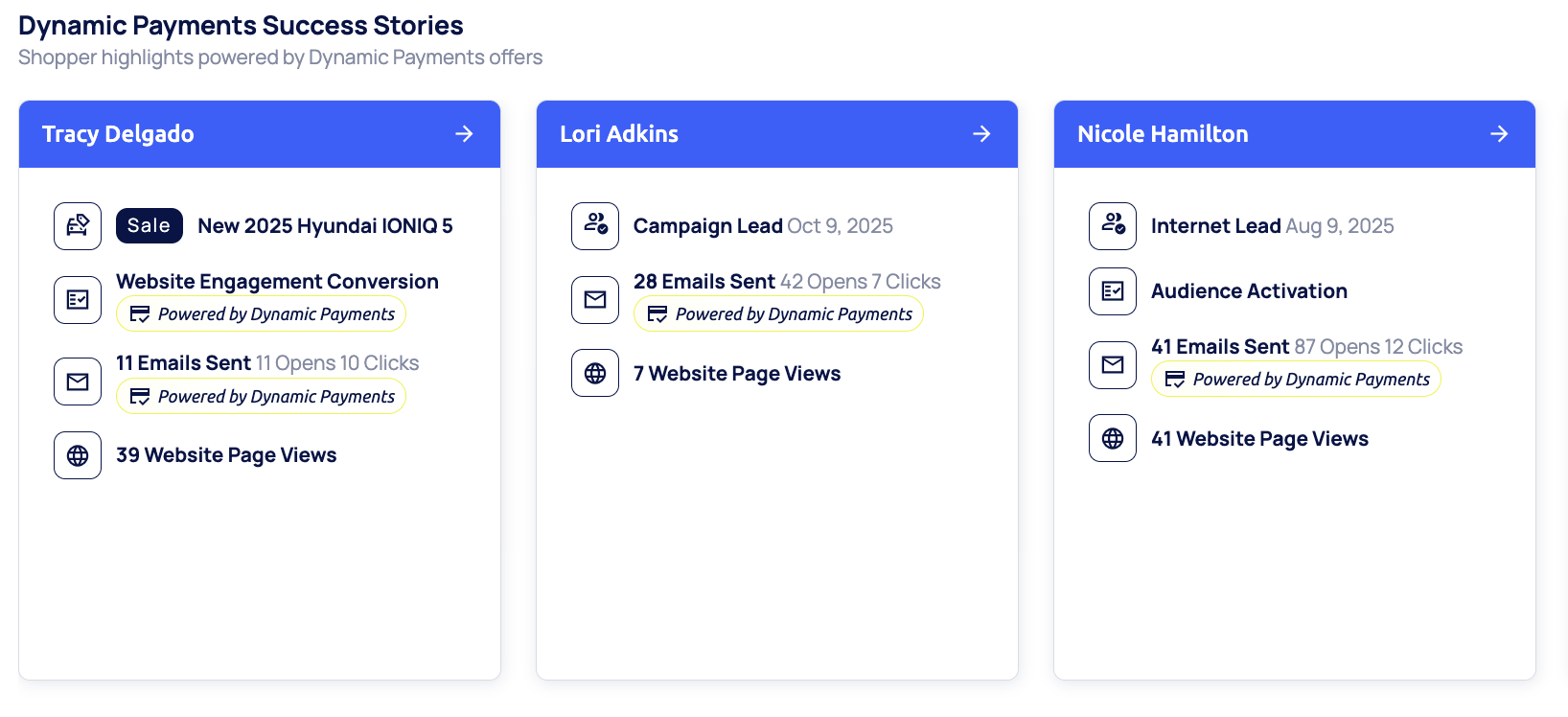
Task: Open Lori Adkins's story with the arrow
Action: pos(981,134)
